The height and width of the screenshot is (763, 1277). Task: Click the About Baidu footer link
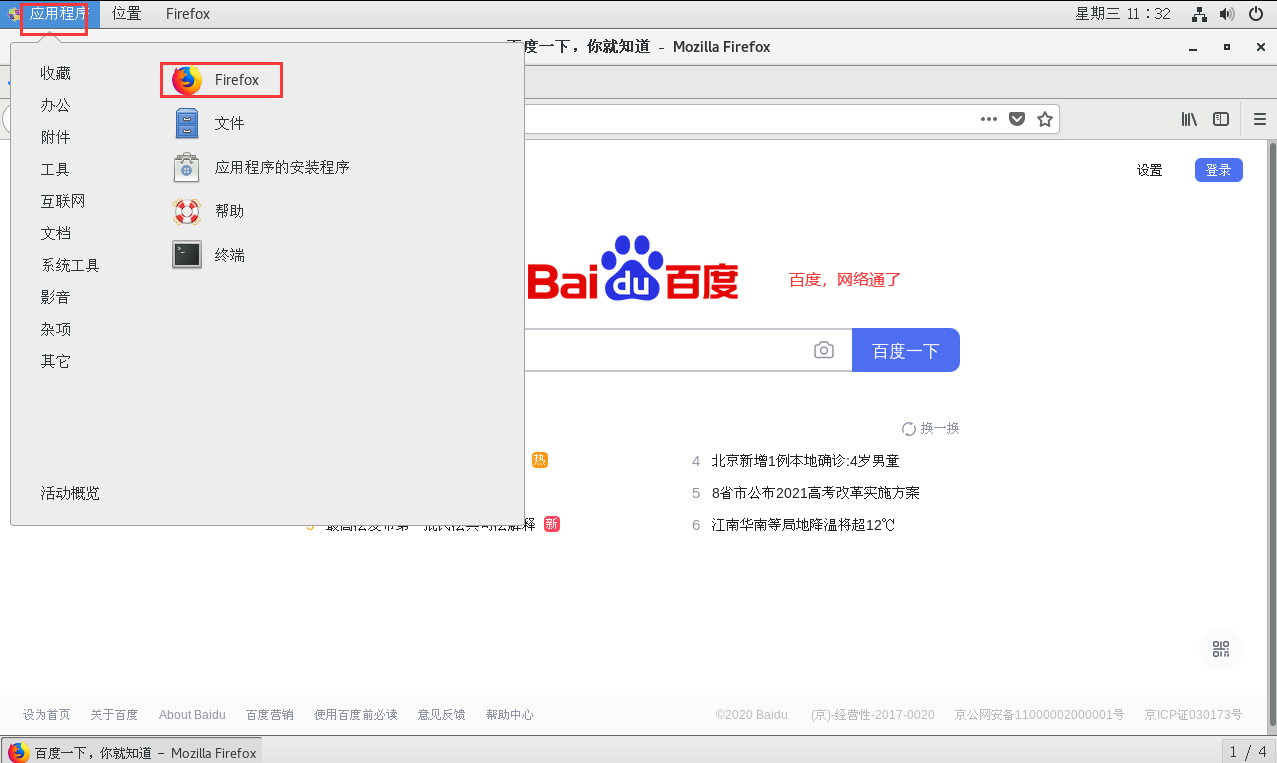tap(192, 714)
